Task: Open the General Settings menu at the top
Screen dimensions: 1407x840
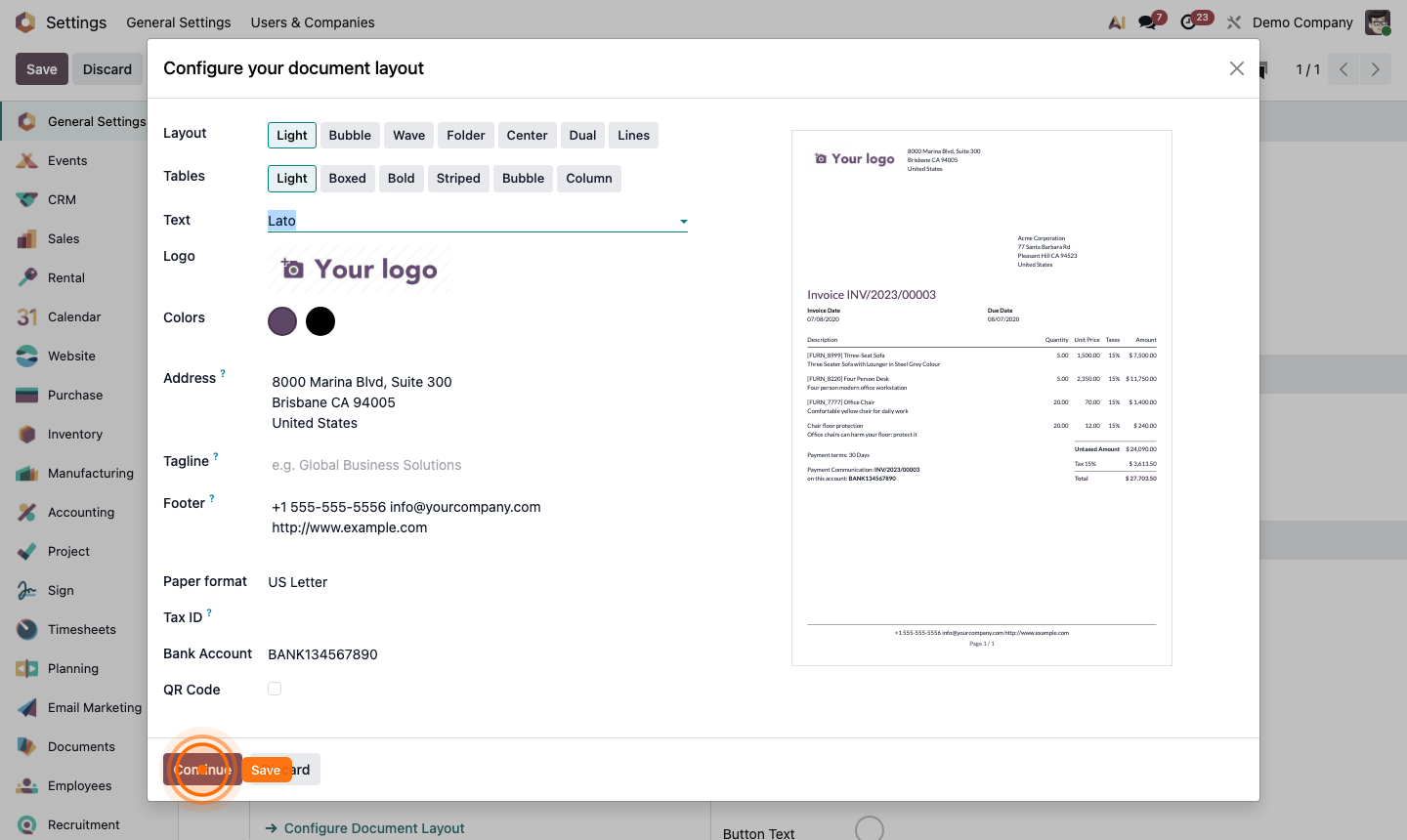Action: coord(179,21)
